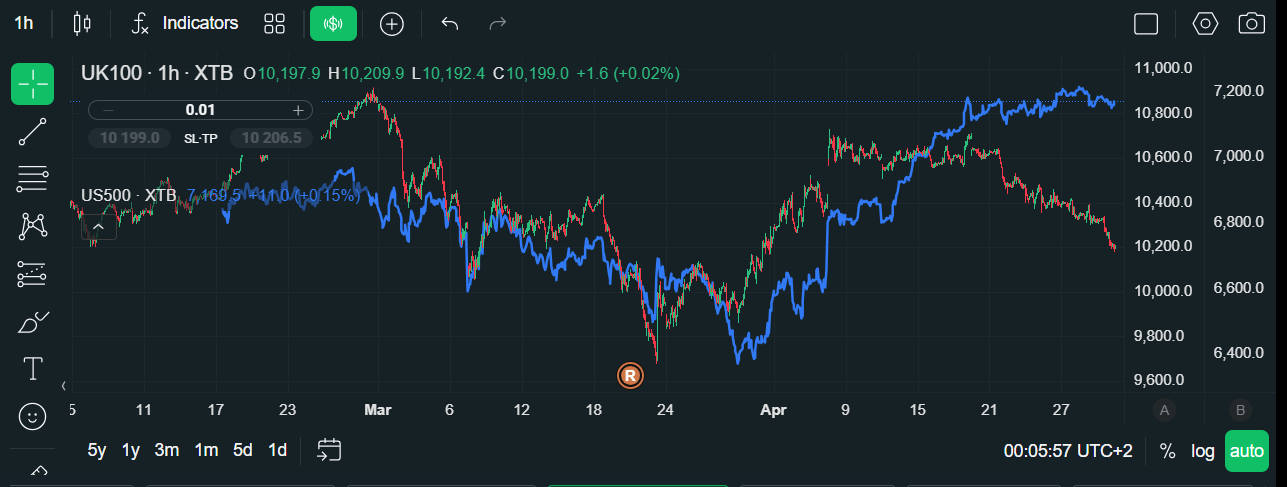
Task: Click the Mar label on time axis
Action: [x=377, y=409]
